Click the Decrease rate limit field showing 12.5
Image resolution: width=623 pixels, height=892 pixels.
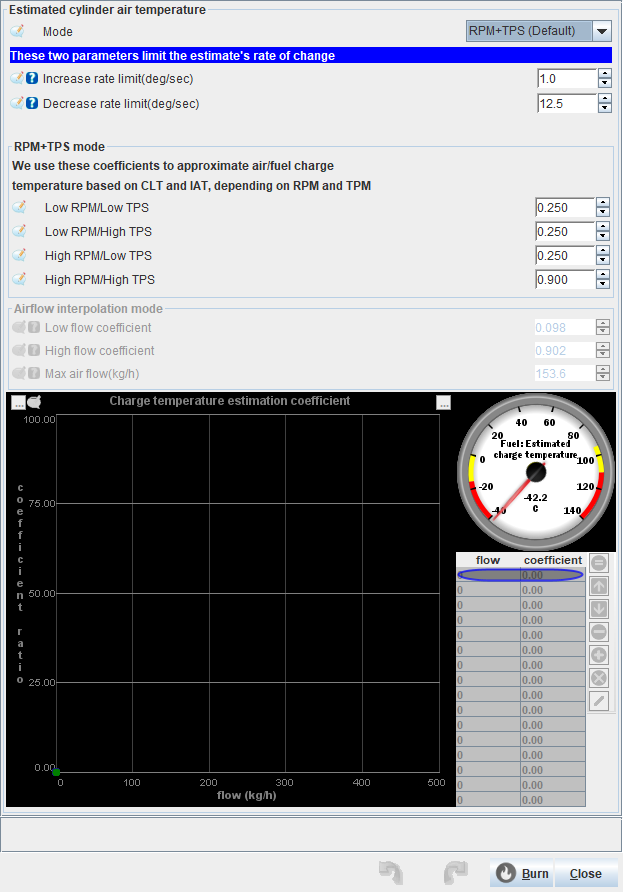tap(567, 104)
